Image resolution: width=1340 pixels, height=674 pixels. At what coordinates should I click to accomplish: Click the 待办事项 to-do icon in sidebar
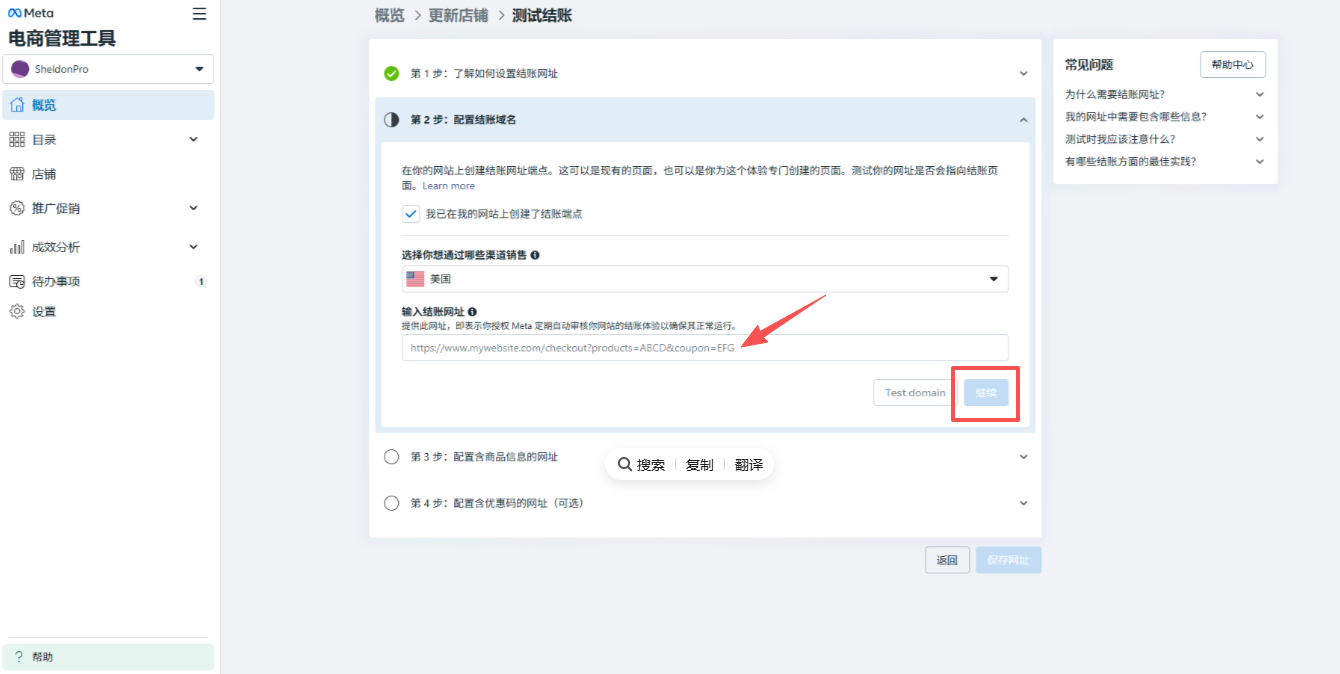point(17,281)
